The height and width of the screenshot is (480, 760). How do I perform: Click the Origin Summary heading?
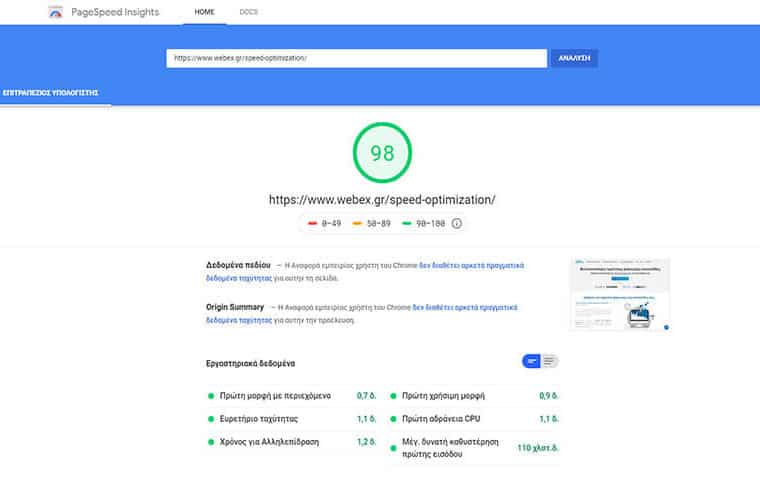[x=235, y=307]
